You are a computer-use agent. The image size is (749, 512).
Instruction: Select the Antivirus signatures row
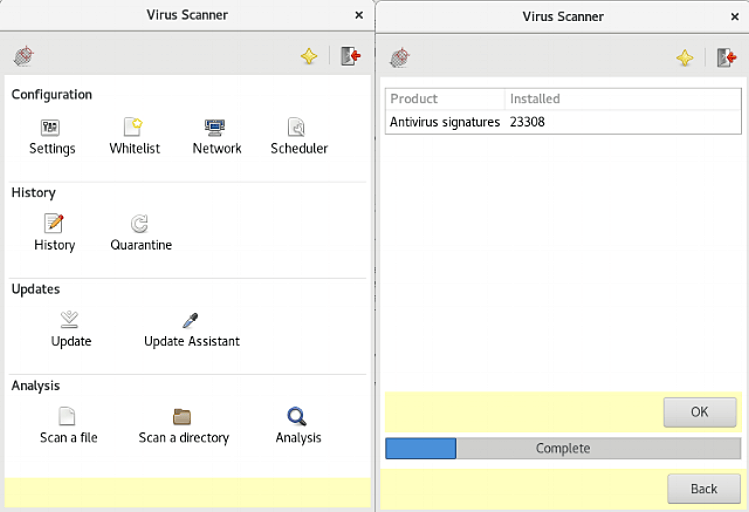pyautogui.click(x=563, y=122)
